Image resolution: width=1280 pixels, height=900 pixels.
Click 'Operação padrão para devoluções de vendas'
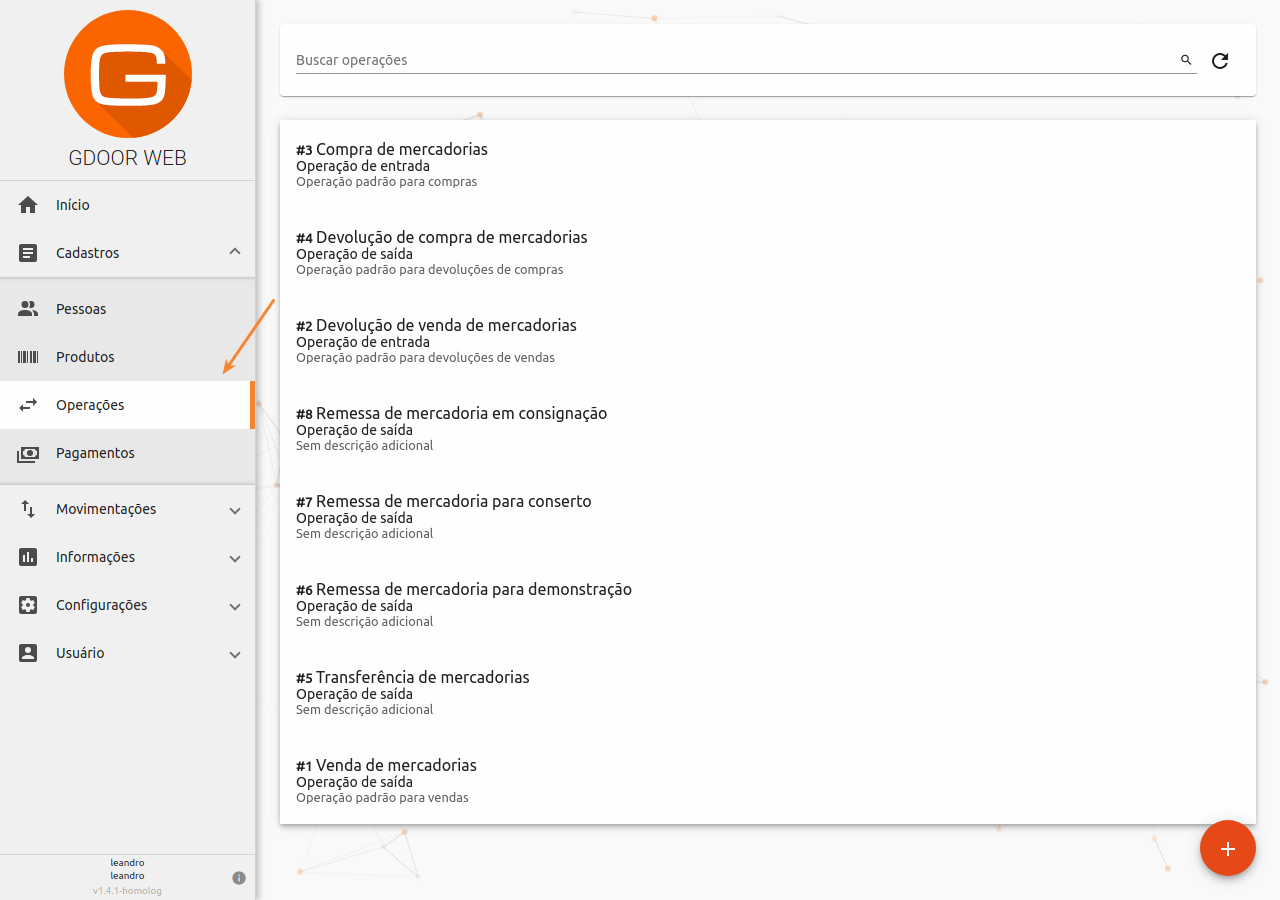pyautogui.click(x=425, y=358)
